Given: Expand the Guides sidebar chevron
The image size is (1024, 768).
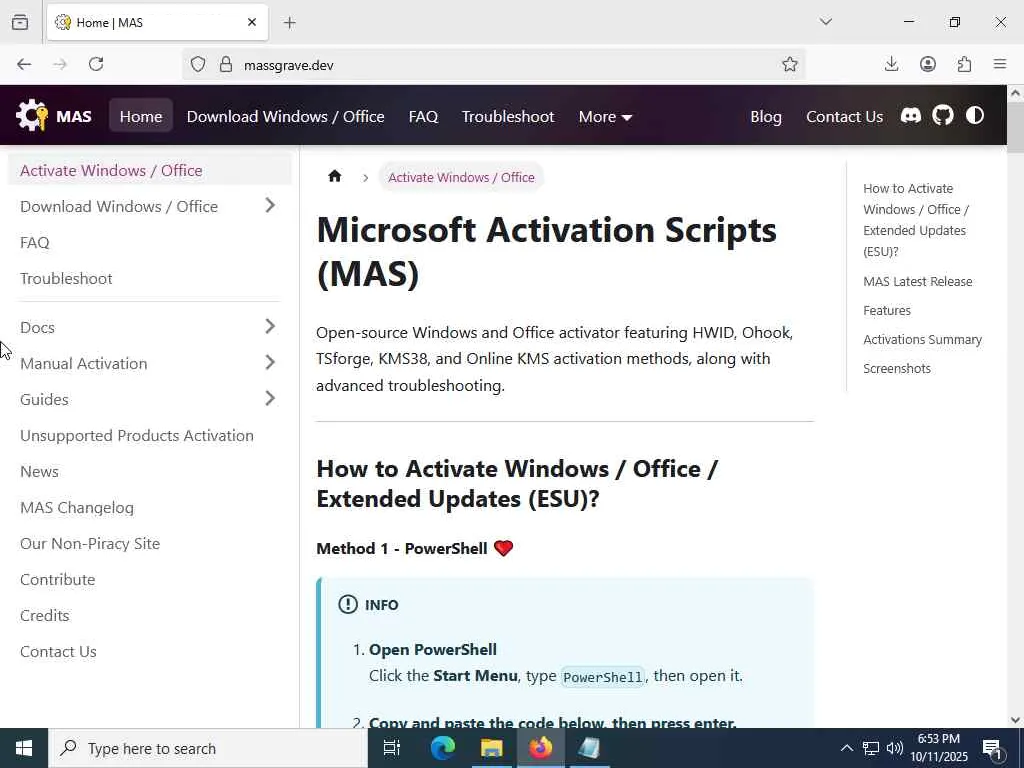Looking at the screenshot, I should [270, 398].
